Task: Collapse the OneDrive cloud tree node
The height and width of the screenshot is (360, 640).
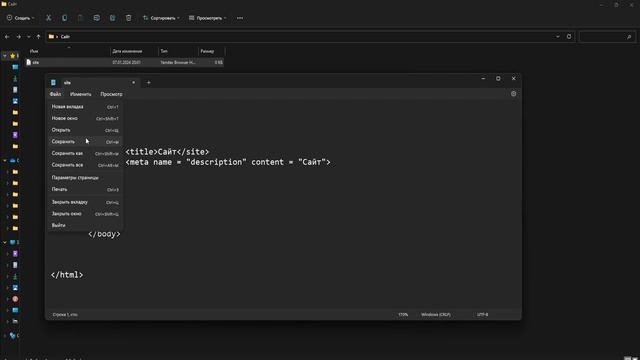Action: [5, 161]
